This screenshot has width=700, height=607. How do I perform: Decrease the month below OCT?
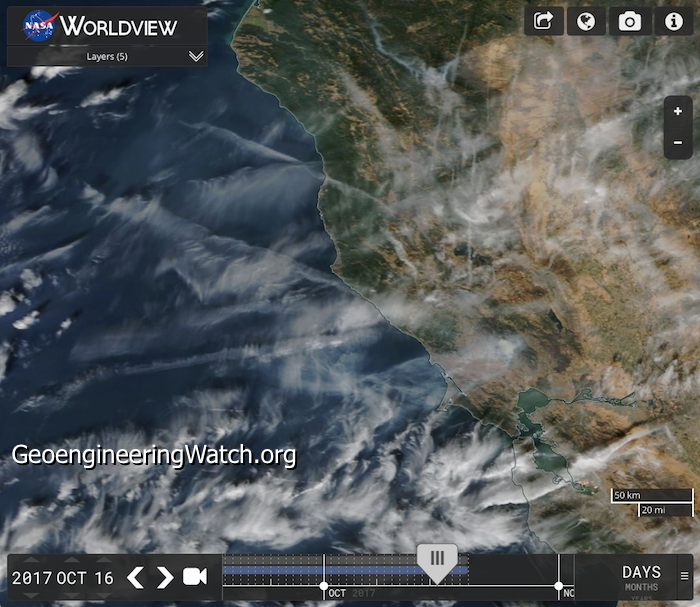71,596
